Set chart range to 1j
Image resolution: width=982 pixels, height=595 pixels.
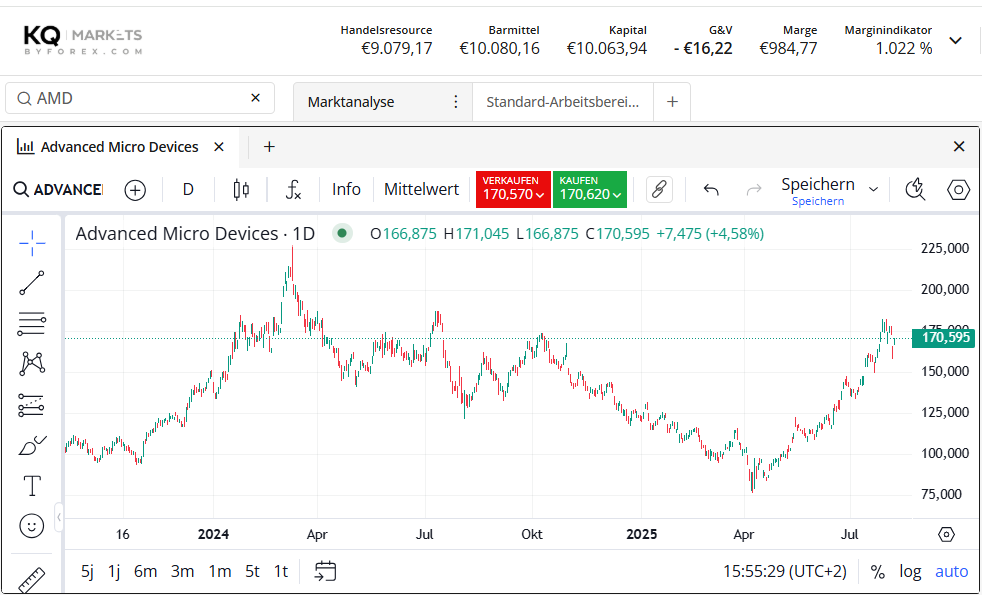(x=114, y=572)
